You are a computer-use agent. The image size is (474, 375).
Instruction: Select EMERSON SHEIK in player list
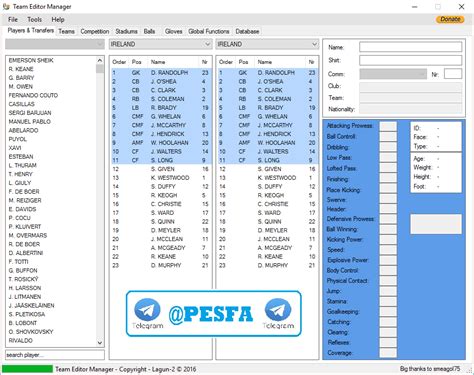point(31,60)
